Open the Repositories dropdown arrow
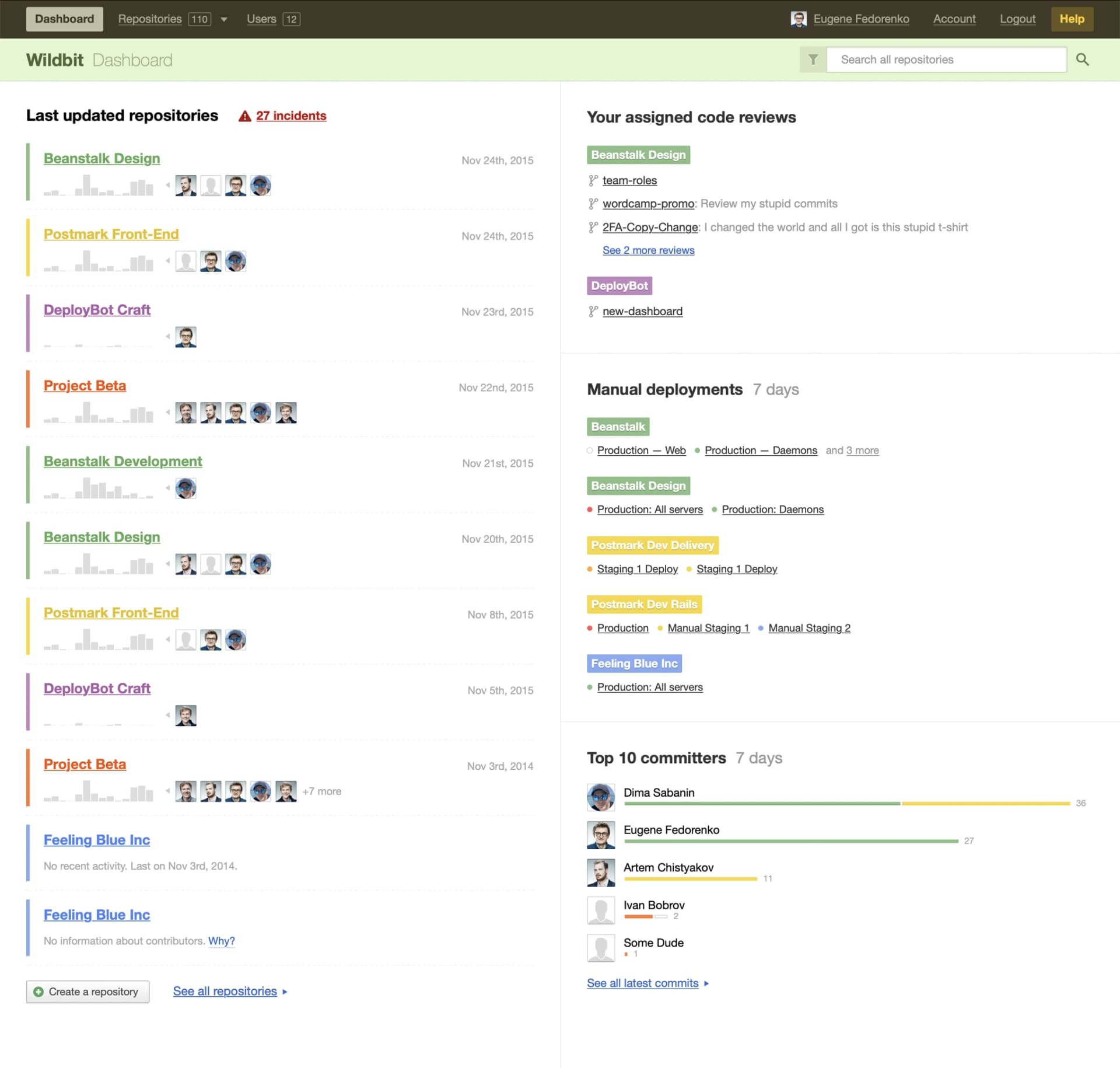Viewport: 1120px width, 1068px height. point(223,19)
